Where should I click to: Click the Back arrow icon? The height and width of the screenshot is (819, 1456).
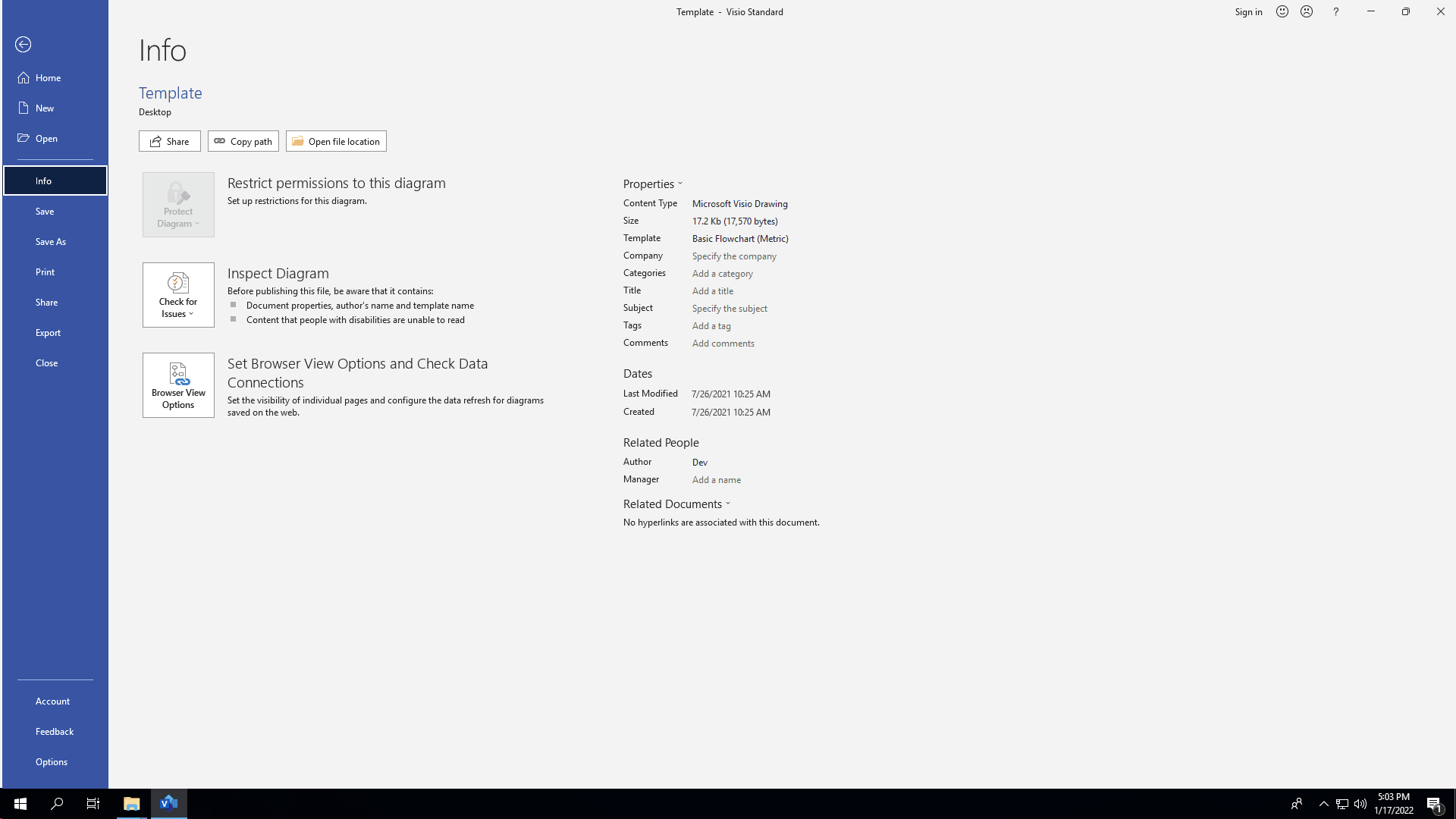pyautogui.click(x=24, y=44)
